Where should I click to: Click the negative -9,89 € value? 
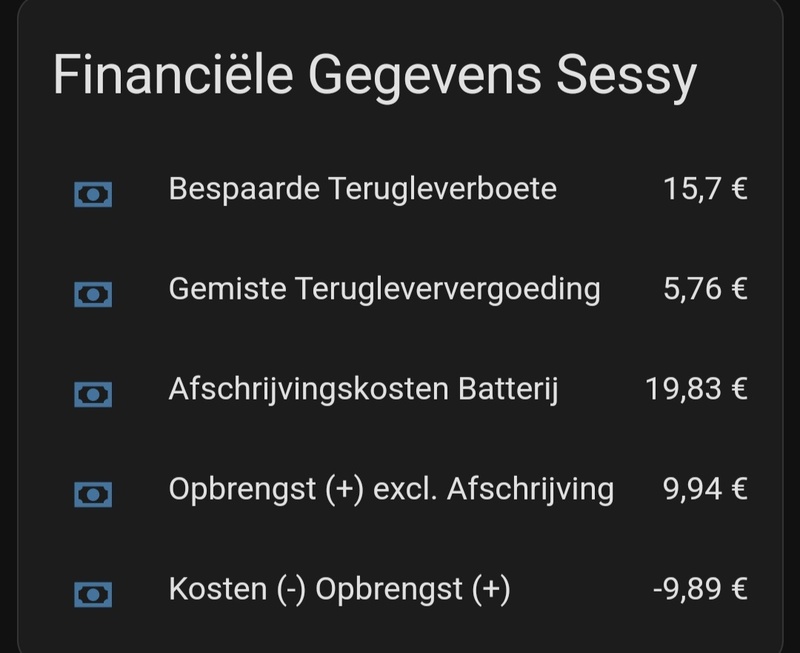pos(699,590)
